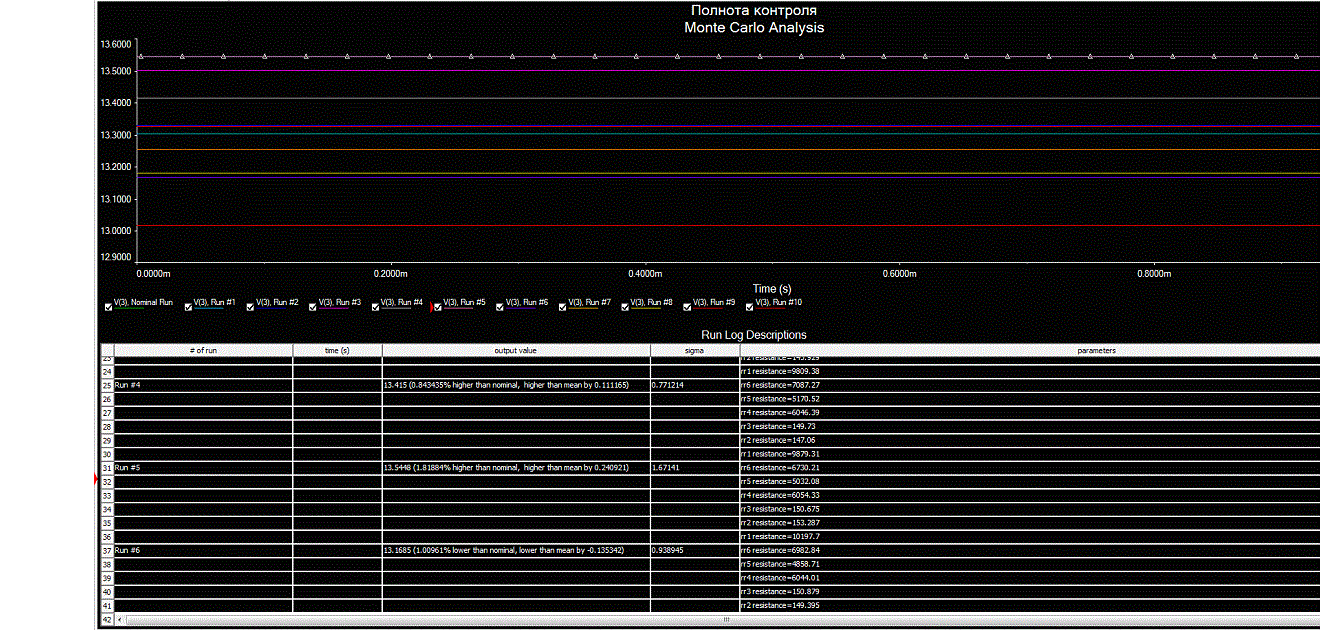
Task: Select 'rr3 resistance=150.675' cell
Action: 1030,509
